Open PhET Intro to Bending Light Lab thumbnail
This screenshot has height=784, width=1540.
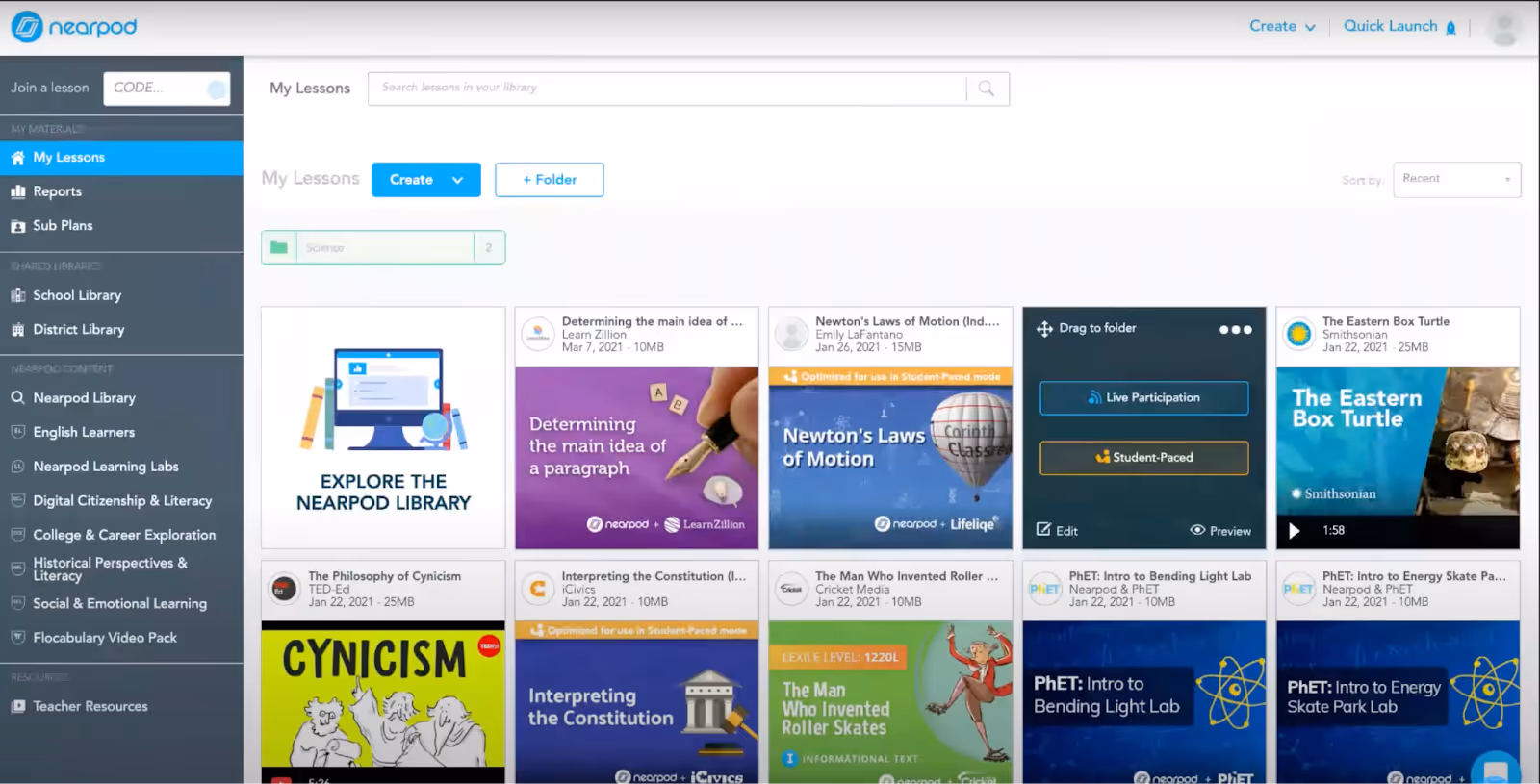point(1144,702)
